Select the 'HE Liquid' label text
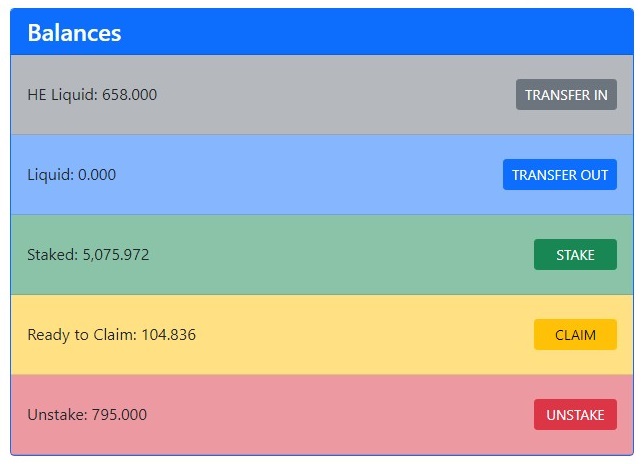 (x=62, y=95)
